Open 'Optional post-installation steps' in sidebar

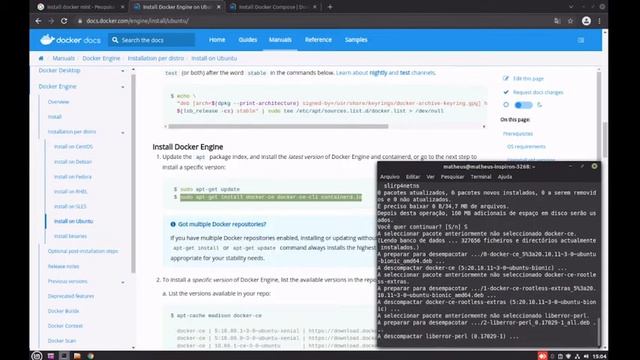tap(83, 251)
